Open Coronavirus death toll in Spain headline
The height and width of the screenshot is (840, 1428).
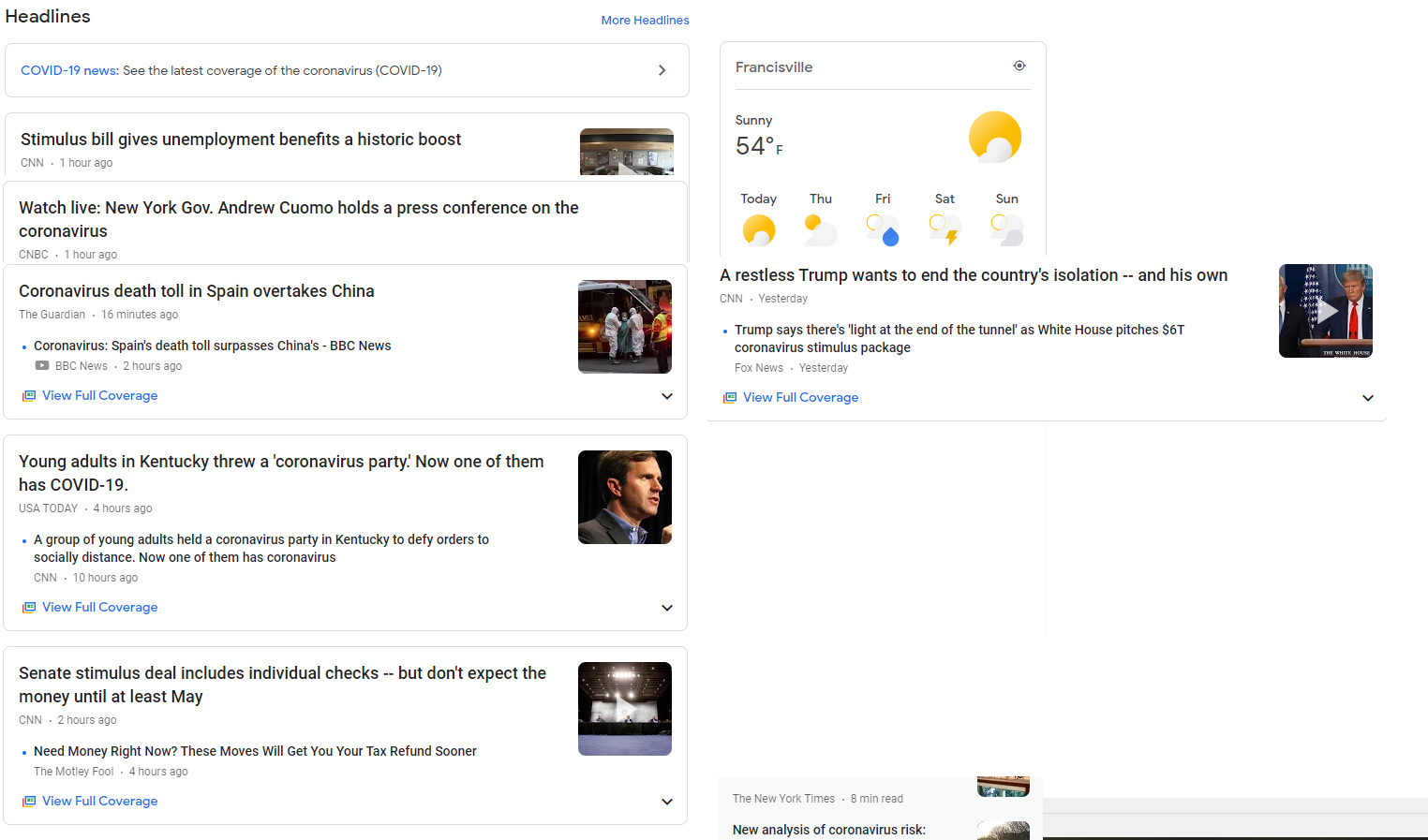[x=197, y=291]
